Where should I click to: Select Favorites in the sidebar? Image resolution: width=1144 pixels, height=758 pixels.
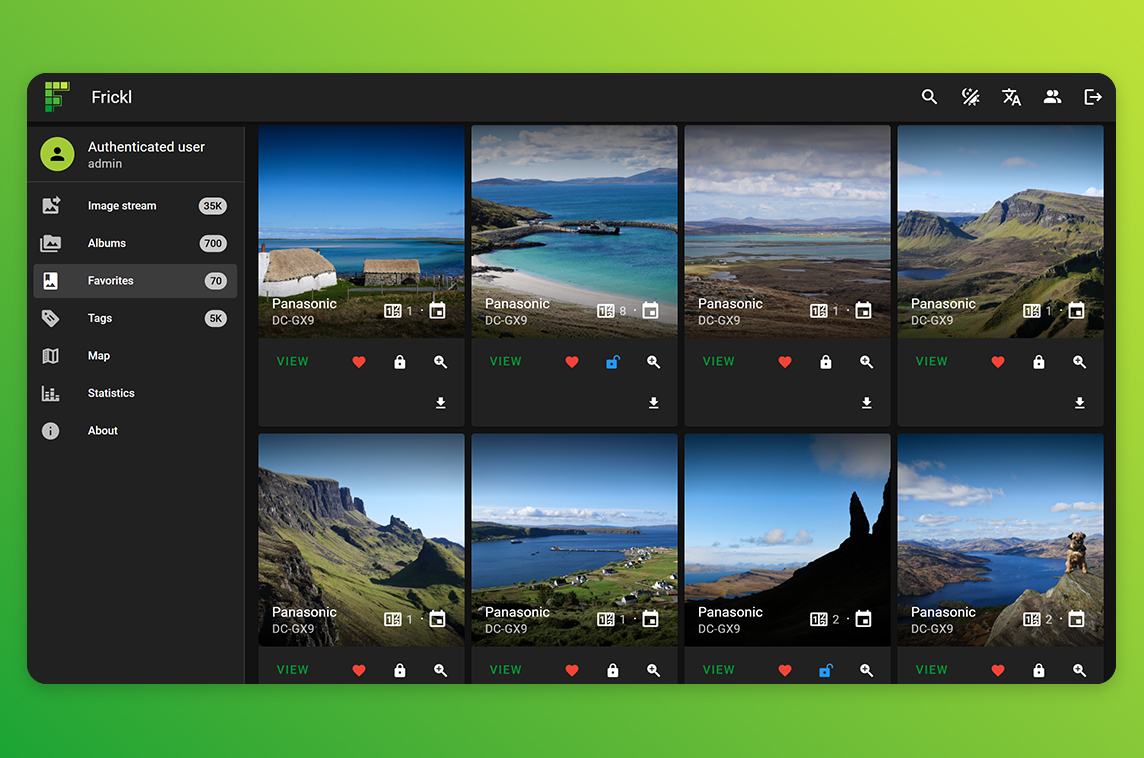pos(135,281)
